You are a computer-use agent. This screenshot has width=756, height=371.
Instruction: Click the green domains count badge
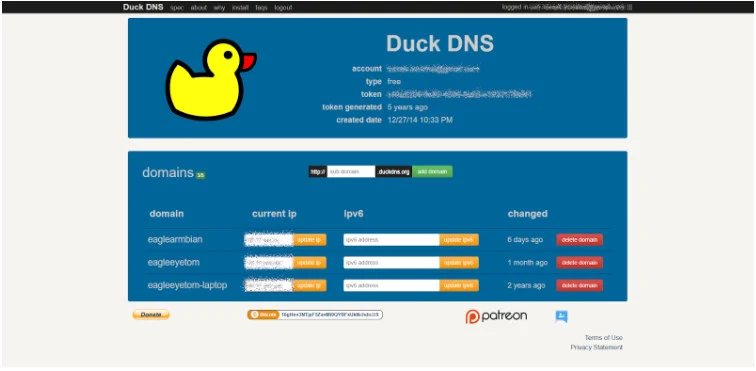pos(201,176)
